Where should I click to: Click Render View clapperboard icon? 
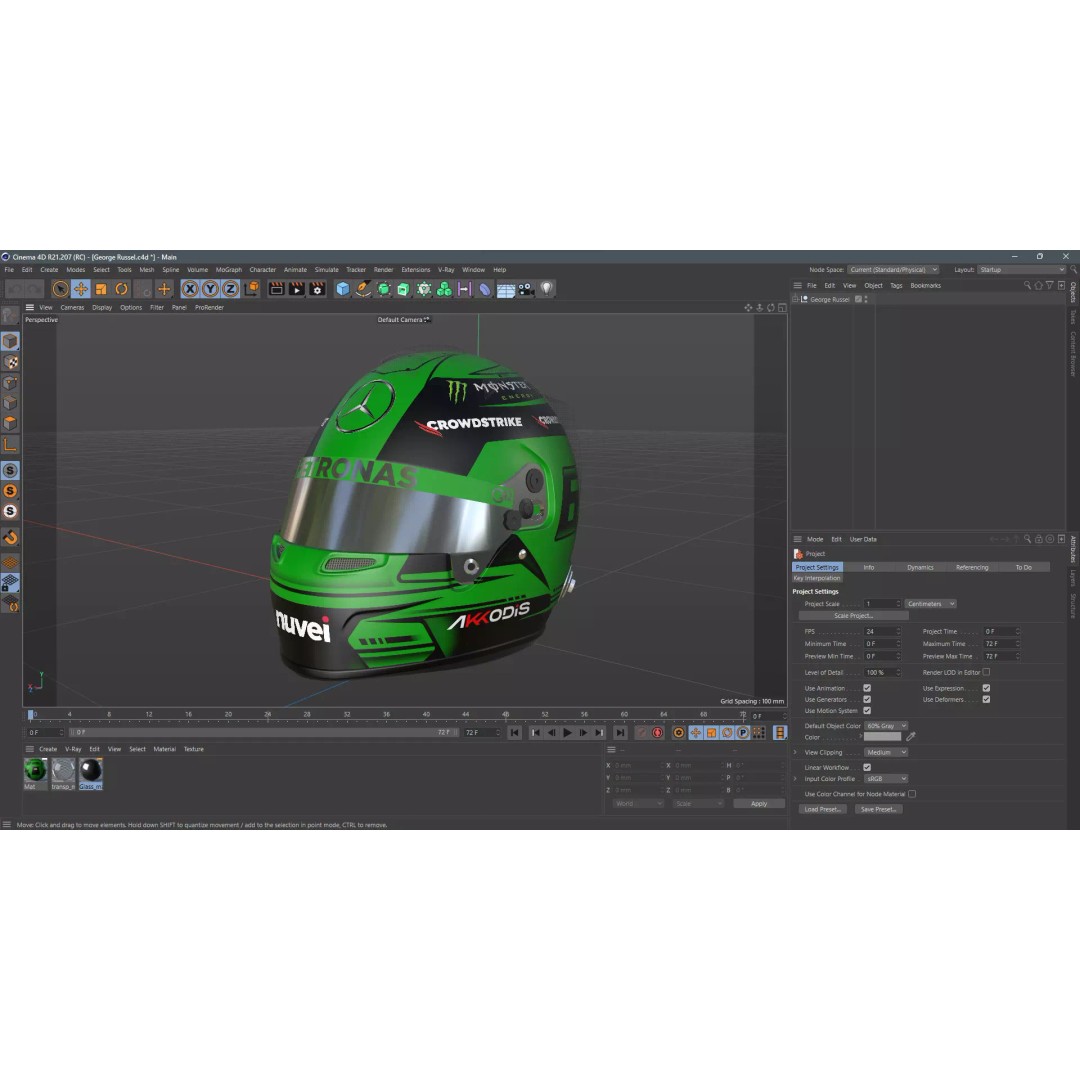coord(276,289)
